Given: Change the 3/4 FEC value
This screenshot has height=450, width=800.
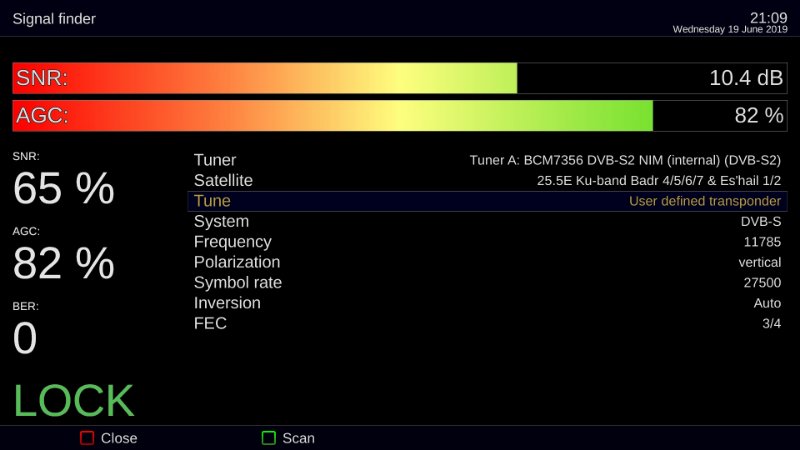Looking at the screenshot, I should click(771, 323).
